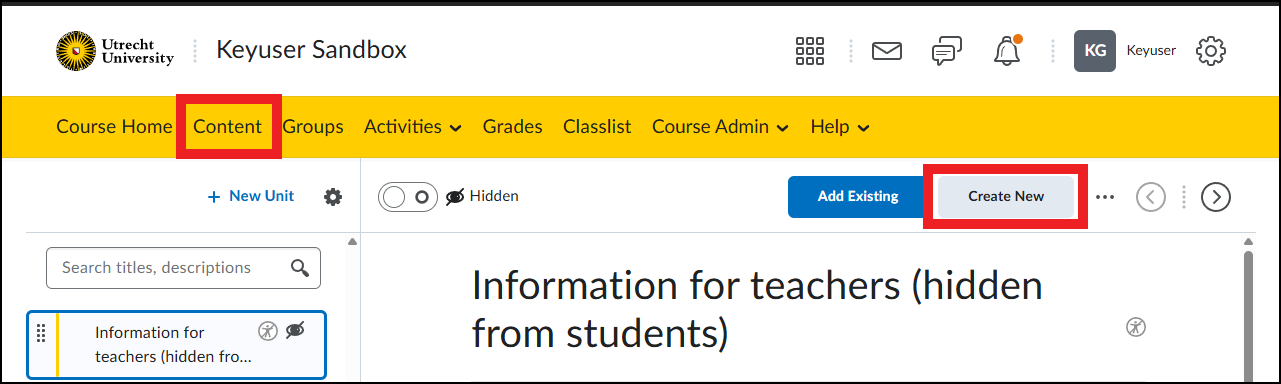Image resolution: width=1281 pixels, height=384 pixels.
Task: Click the Utrecht University logo
Action: tap(115, 51)
